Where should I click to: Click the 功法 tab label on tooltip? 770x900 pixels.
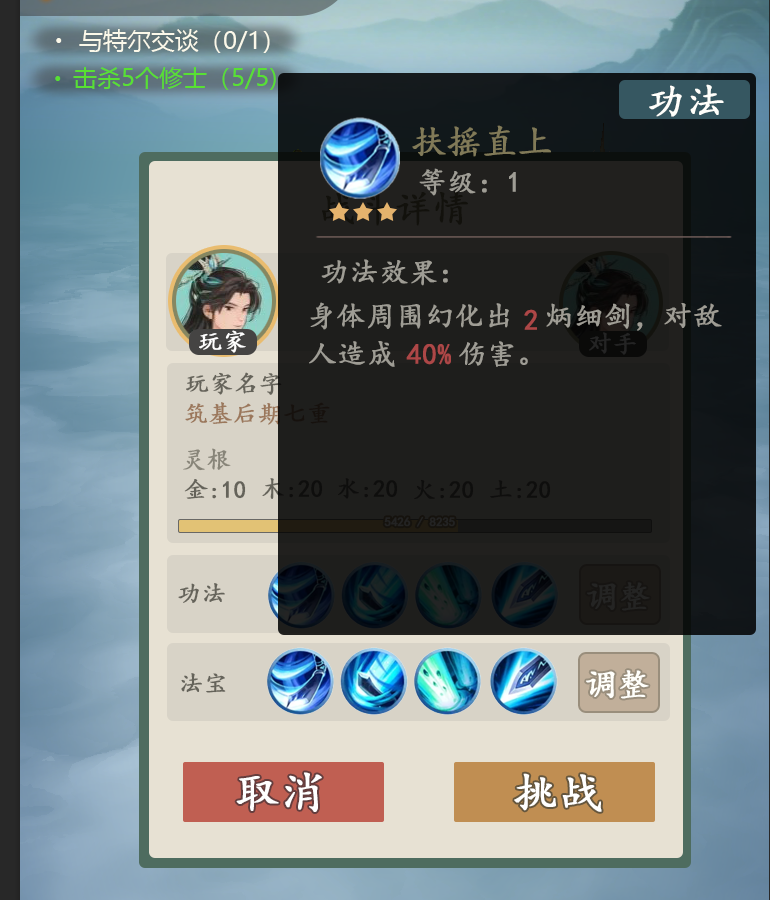(x=684, y=100)
